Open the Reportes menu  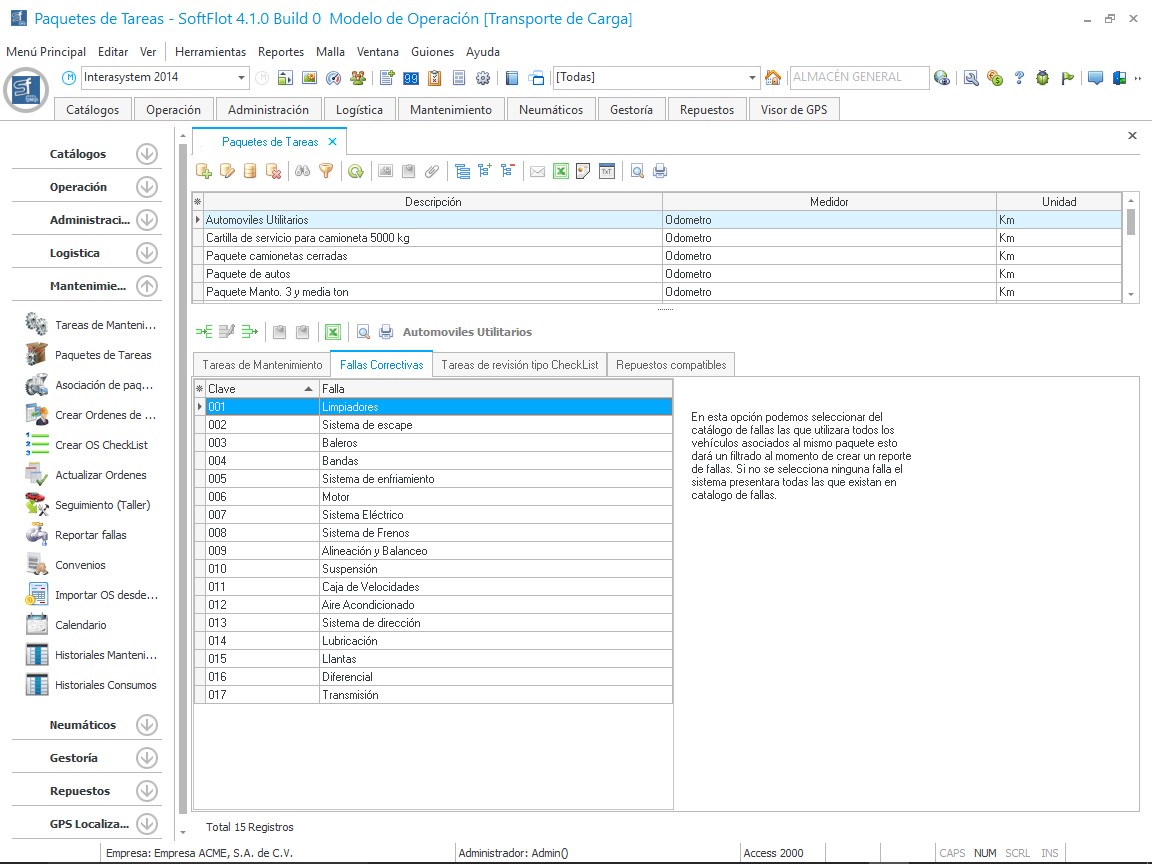[x=280, y=52]
